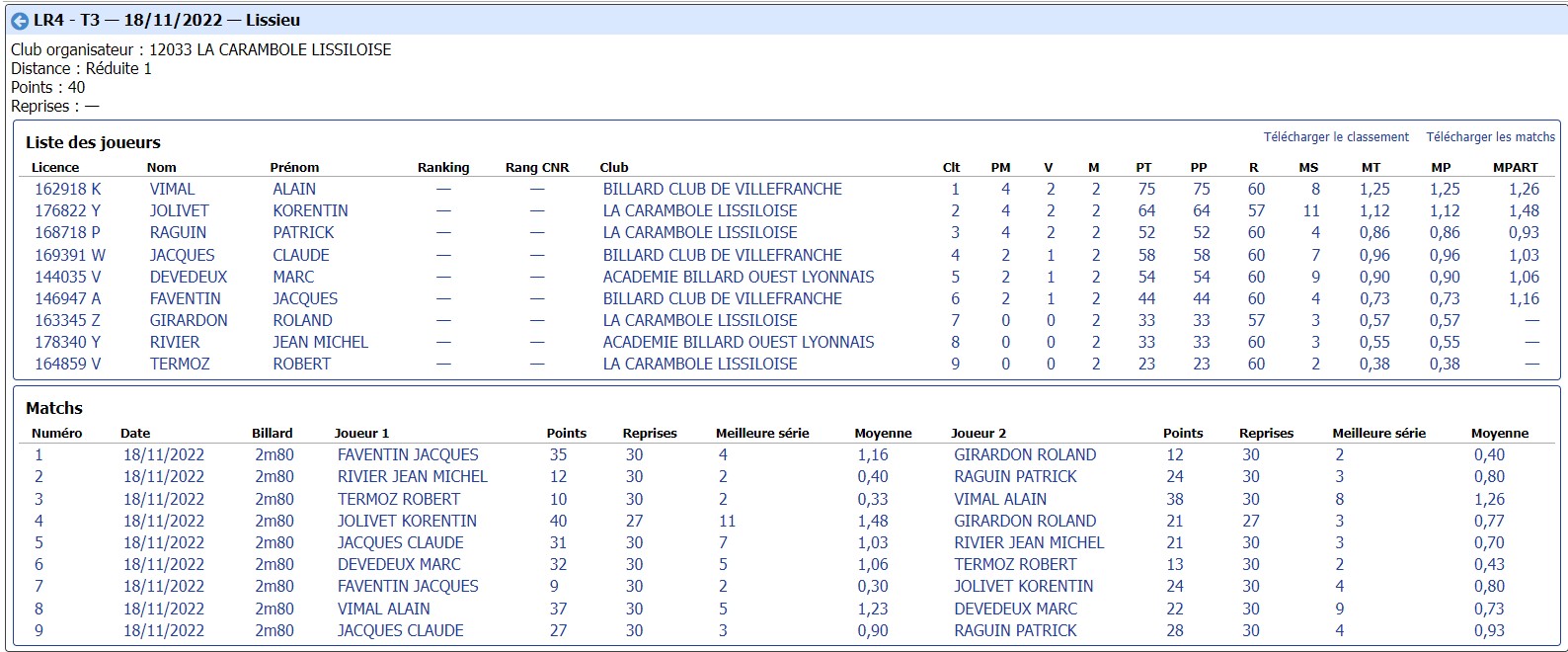Select player name JOLIVET in players list
The width and height of the screenshot is (1568, 652).
tap(180, 210)
